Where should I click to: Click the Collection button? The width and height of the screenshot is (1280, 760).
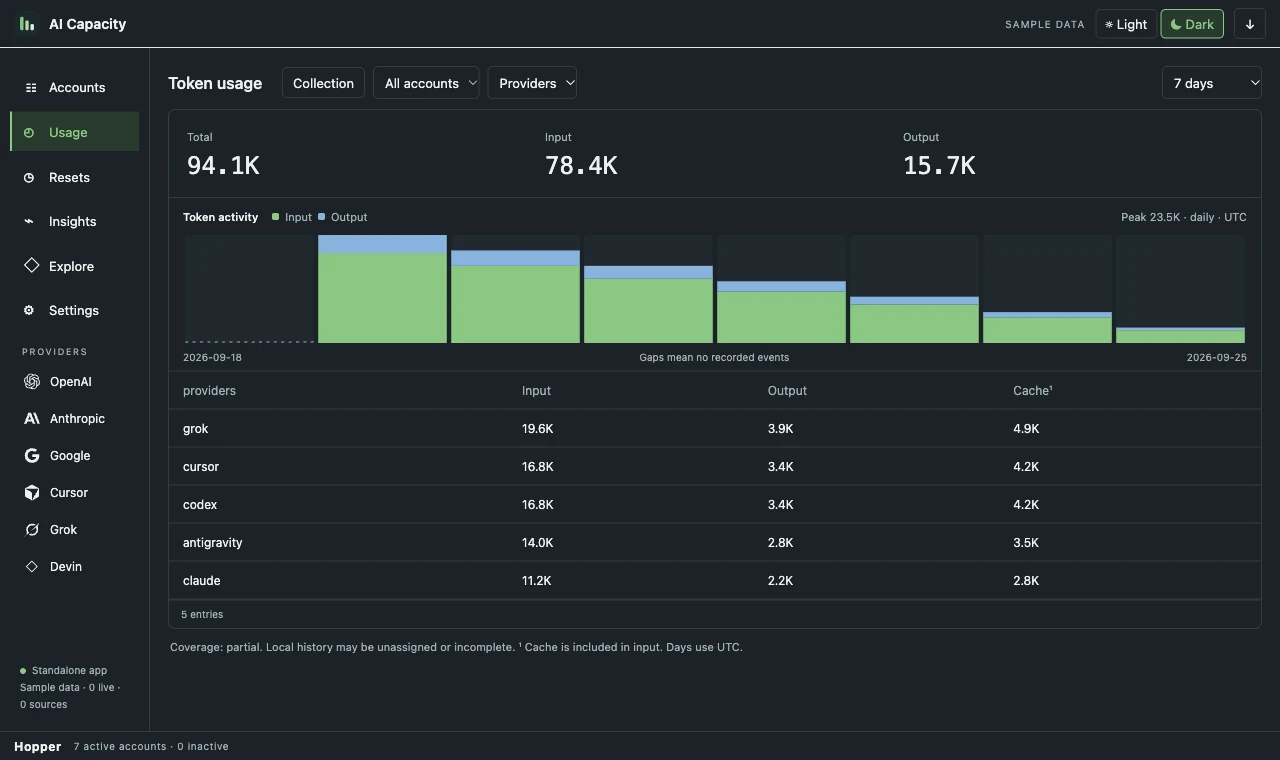tap(323, 83)
